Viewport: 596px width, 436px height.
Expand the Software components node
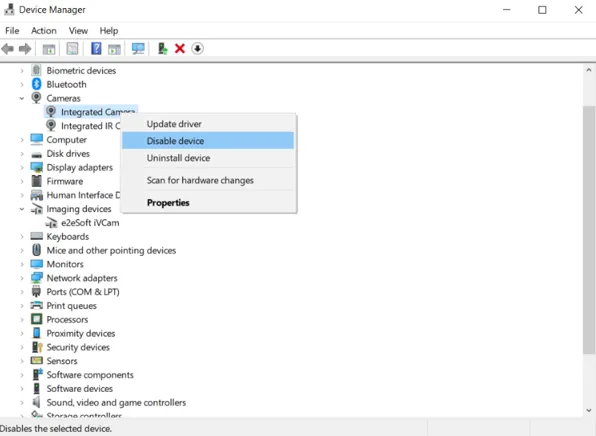(22, 375)
